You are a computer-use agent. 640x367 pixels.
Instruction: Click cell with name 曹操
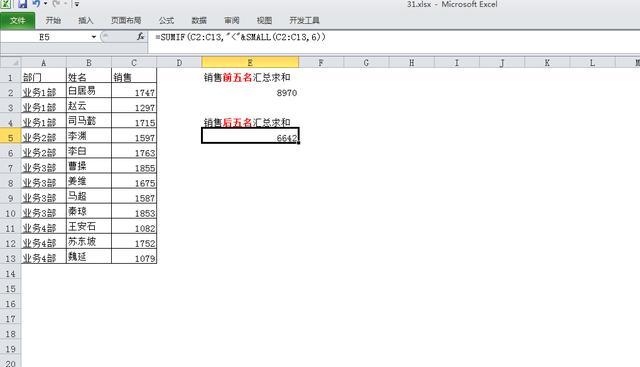click(x=89, y=167)
